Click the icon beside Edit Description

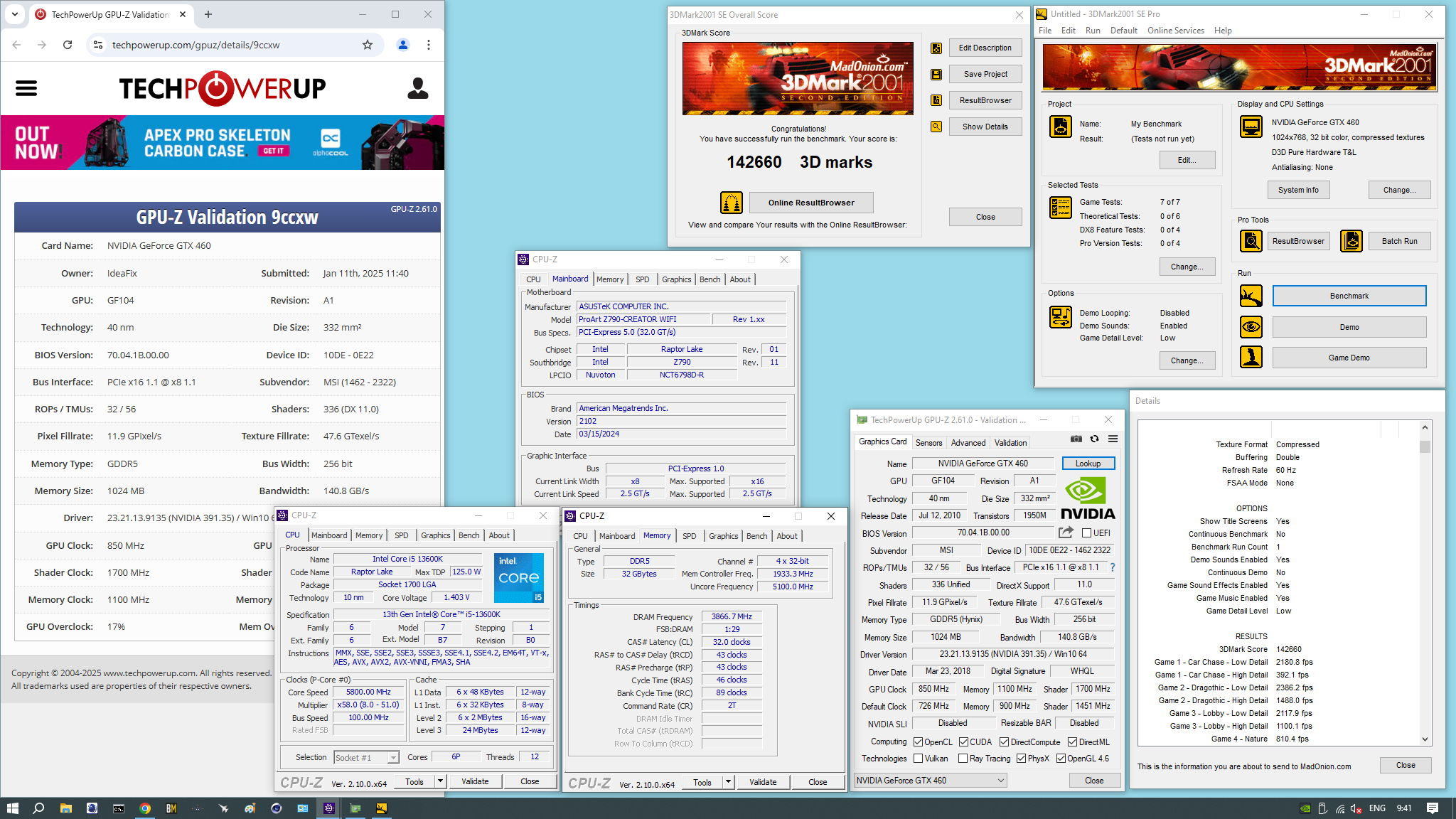tap(936, 48)
